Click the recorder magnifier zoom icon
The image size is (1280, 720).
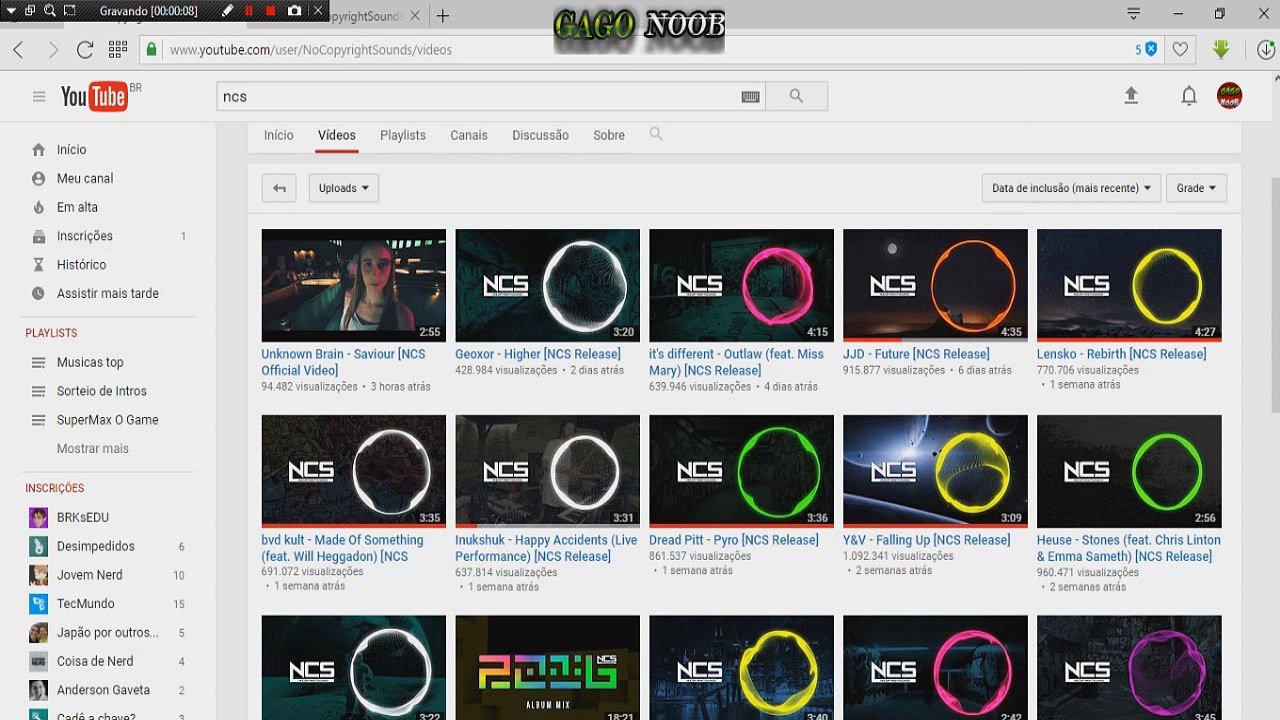49,11
